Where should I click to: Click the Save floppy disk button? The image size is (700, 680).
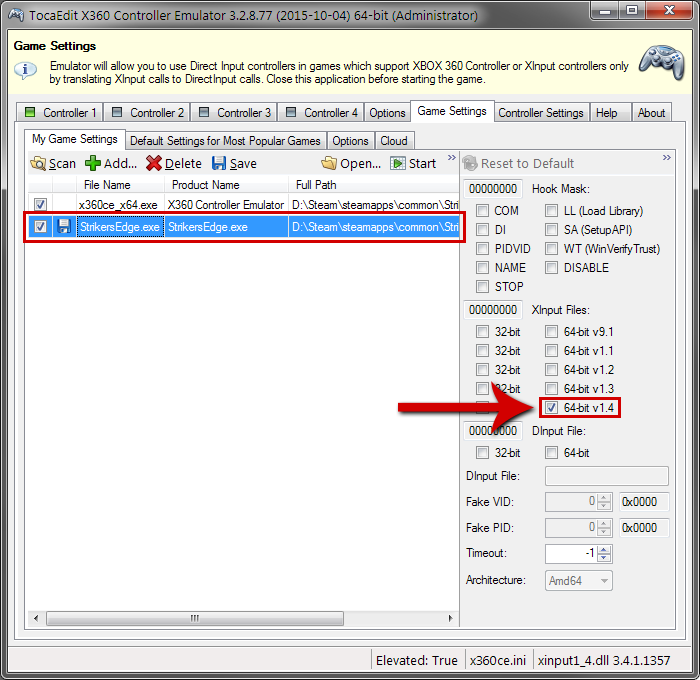(x=234, y=163)
